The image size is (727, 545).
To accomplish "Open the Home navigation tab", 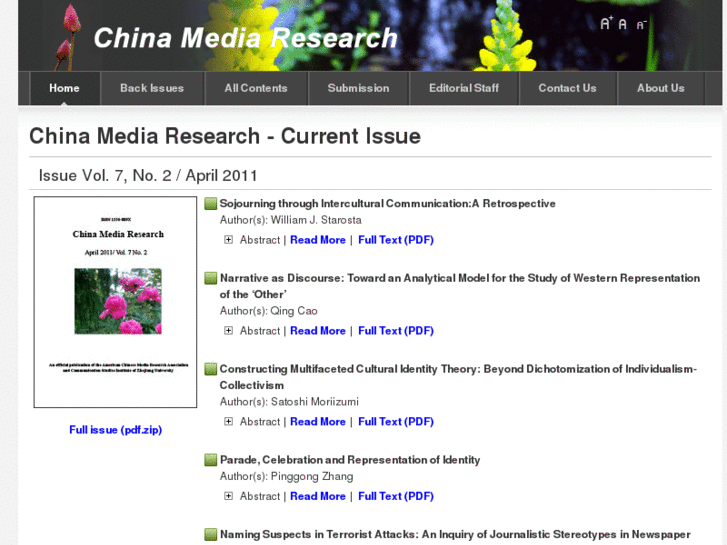I will (x=64, y=88).
